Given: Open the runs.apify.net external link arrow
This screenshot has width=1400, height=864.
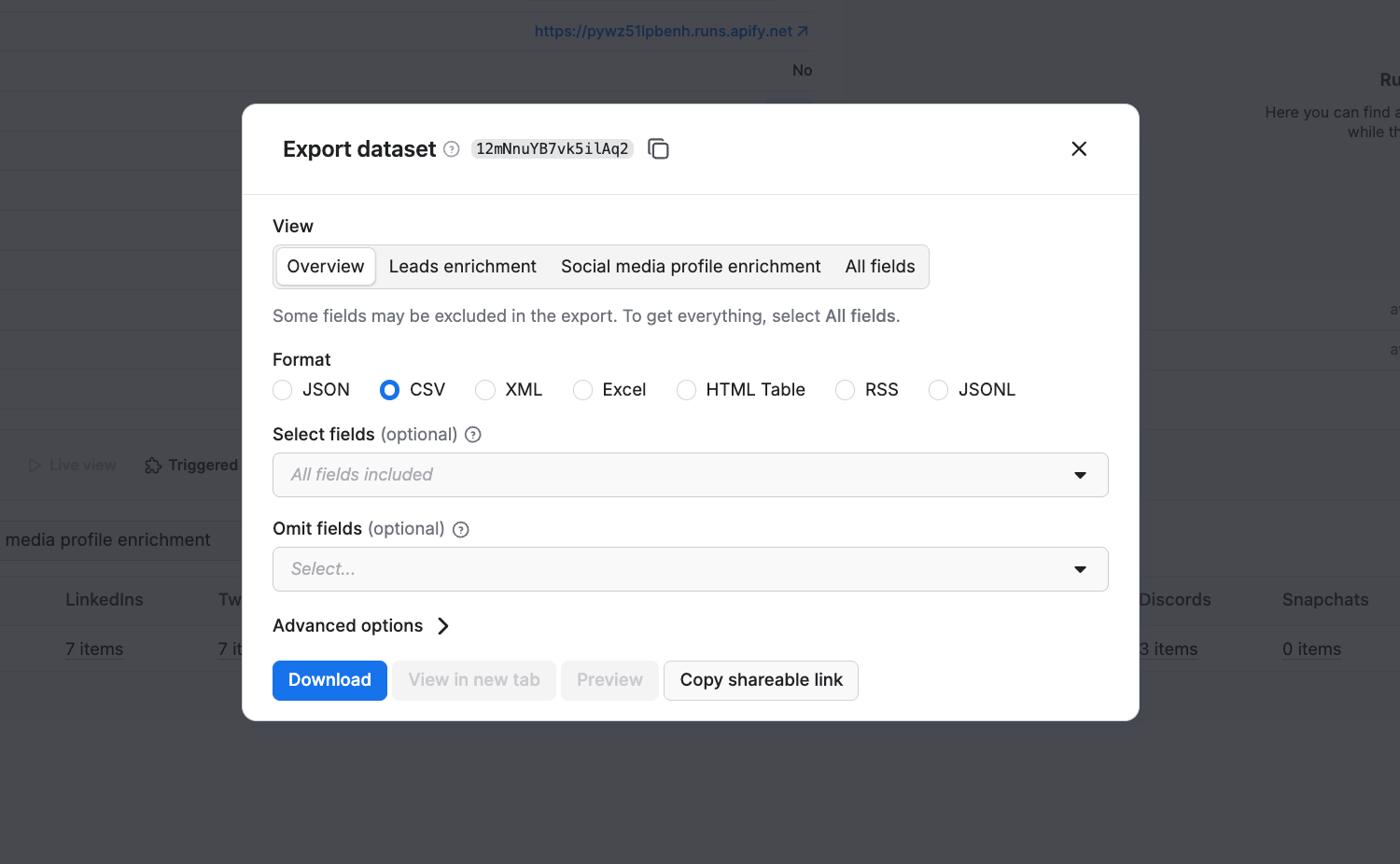Looking at the screenshot, I should 804,30.
